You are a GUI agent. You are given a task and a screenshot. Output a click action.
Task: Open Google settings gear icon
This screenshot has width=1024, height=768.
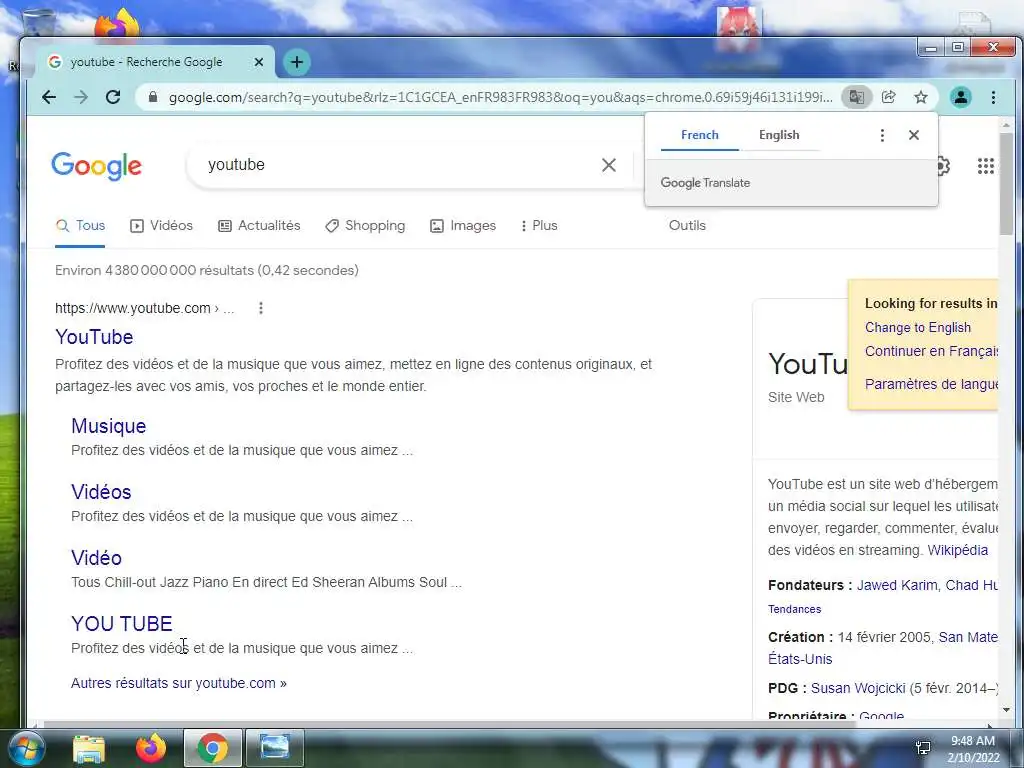pos(943,166)
